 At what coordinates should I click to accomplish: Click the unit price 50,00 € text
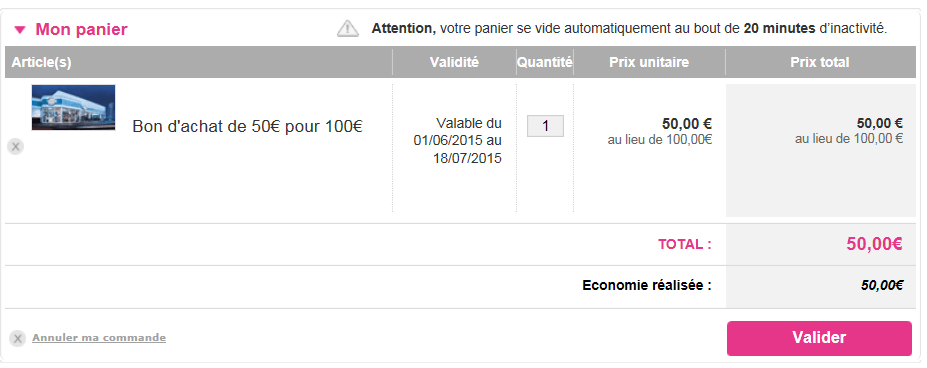coord(686,124)
